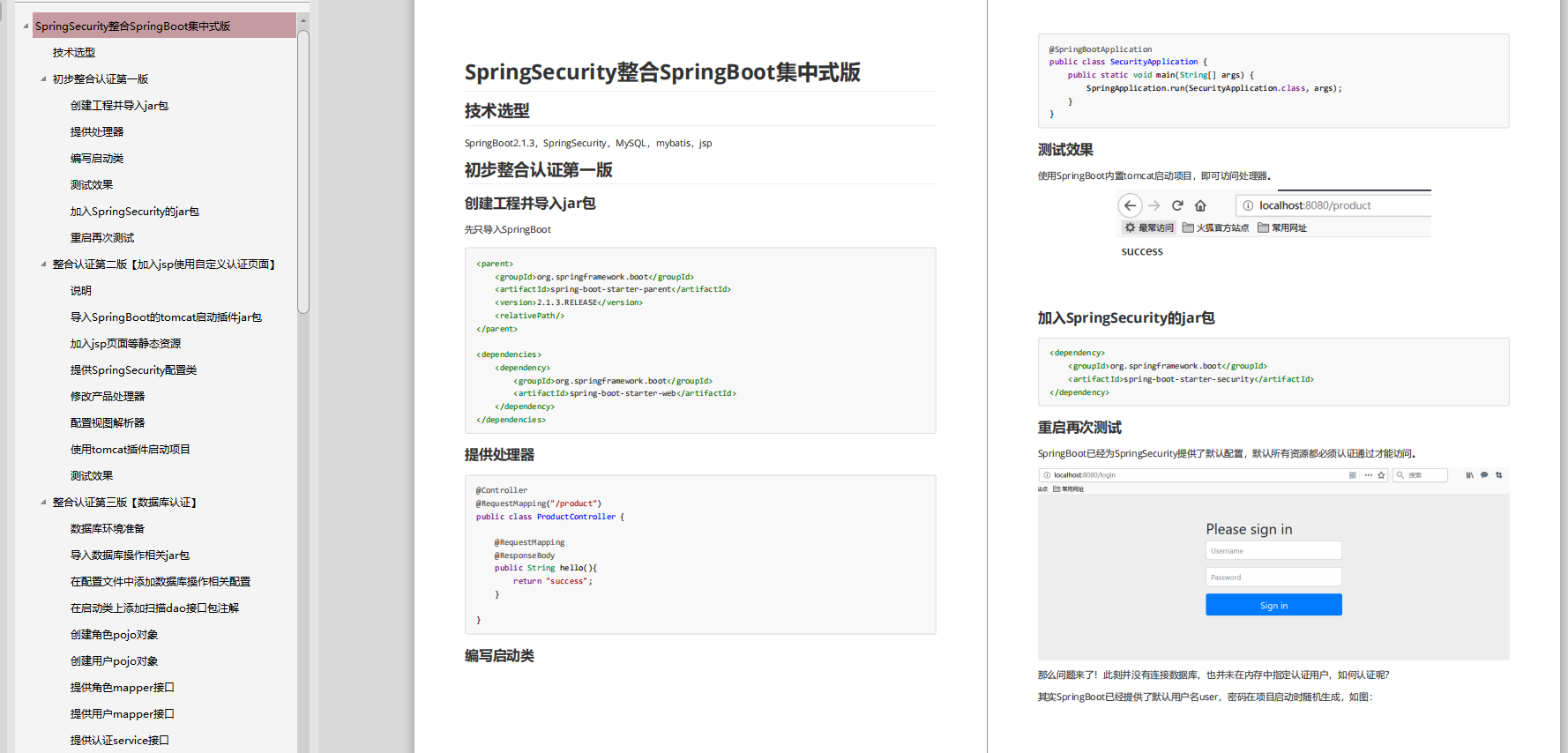This screenshot has height=753, width=1568.
Task: Open 初步整合认证第一版 outline entry
Action: pos(101,79)
